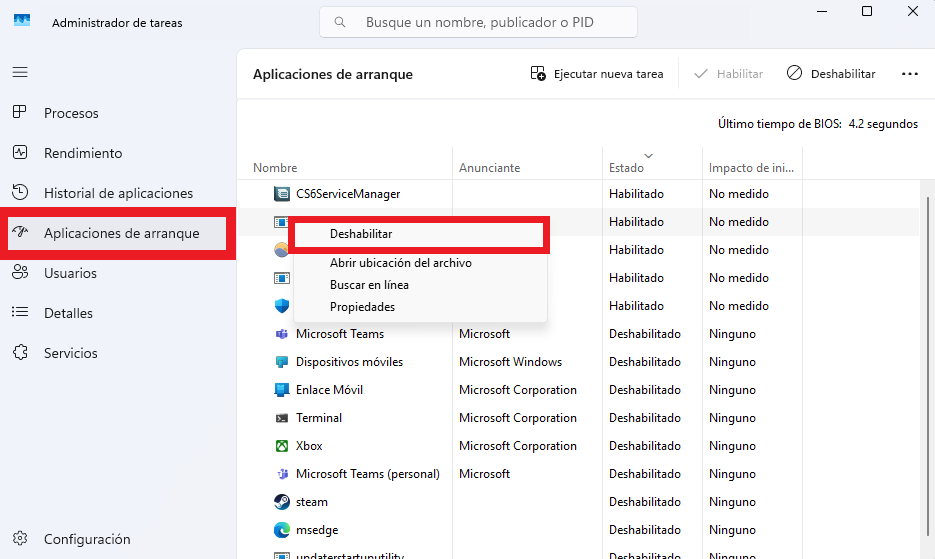Select the CS6ServiceManager row name
The image size is (935, 559).
click(x=348, y=193)
